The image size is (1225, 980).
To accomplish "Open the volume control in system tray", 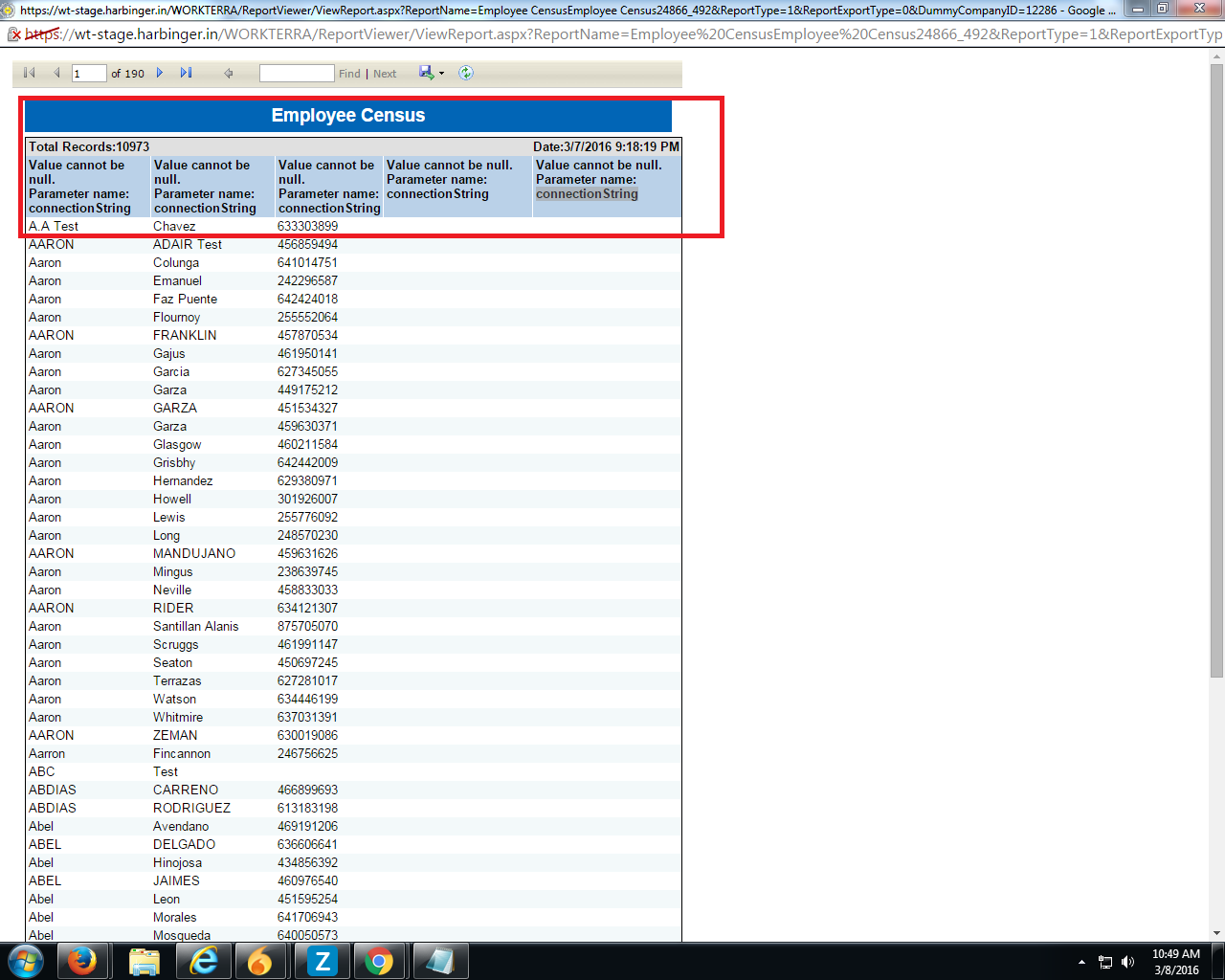I will coord(1127,962).
